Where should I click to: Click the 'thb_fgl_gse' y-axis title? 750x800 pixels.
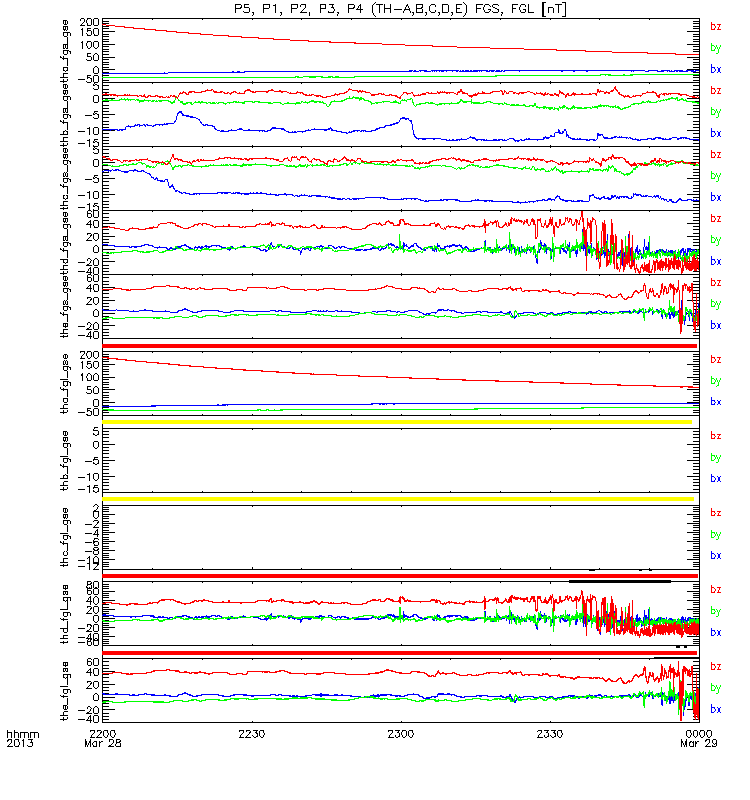coord(65,461)
